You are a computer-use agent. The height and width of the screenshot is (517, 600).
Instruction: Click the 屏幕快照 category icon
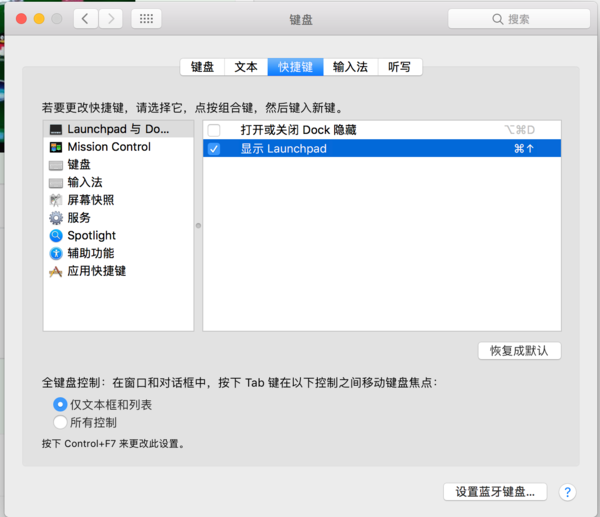tap(56, 200)
